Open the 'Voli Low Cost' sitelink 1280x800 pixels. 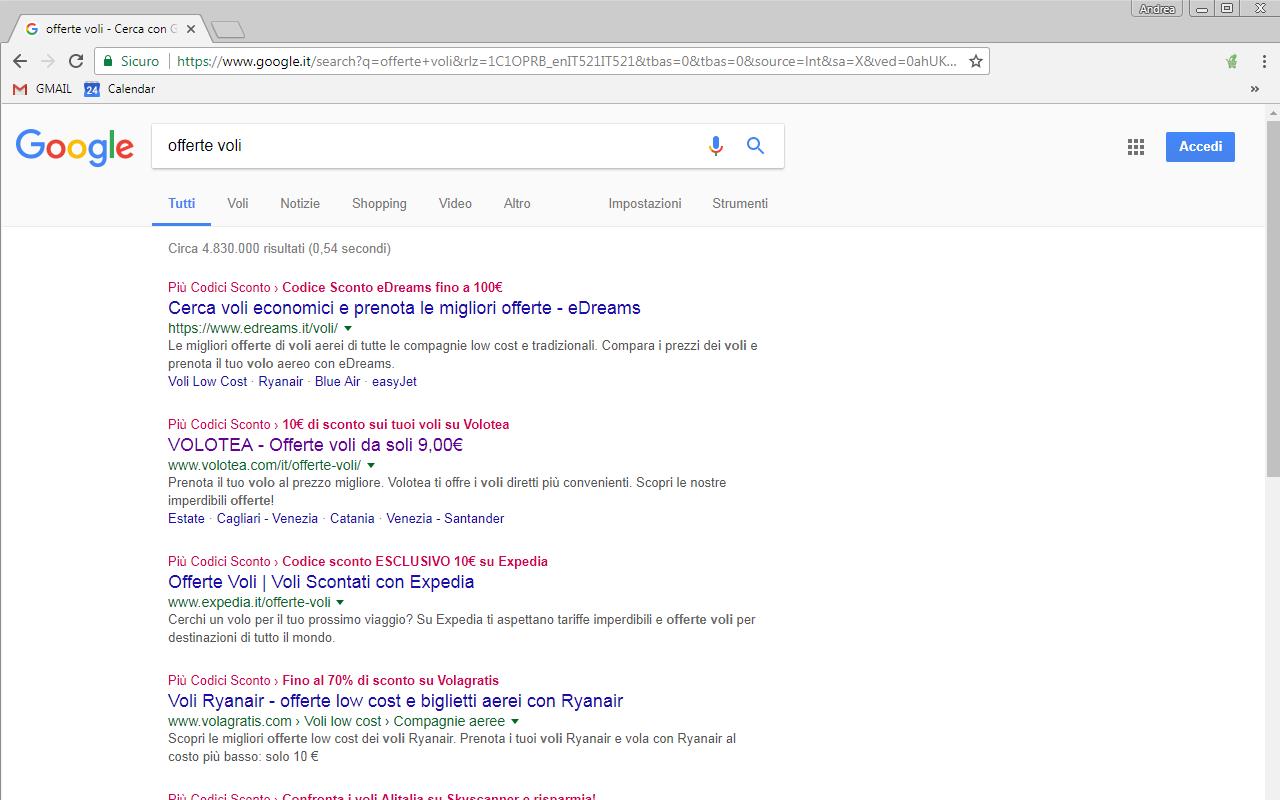click(x=207, y=381)
